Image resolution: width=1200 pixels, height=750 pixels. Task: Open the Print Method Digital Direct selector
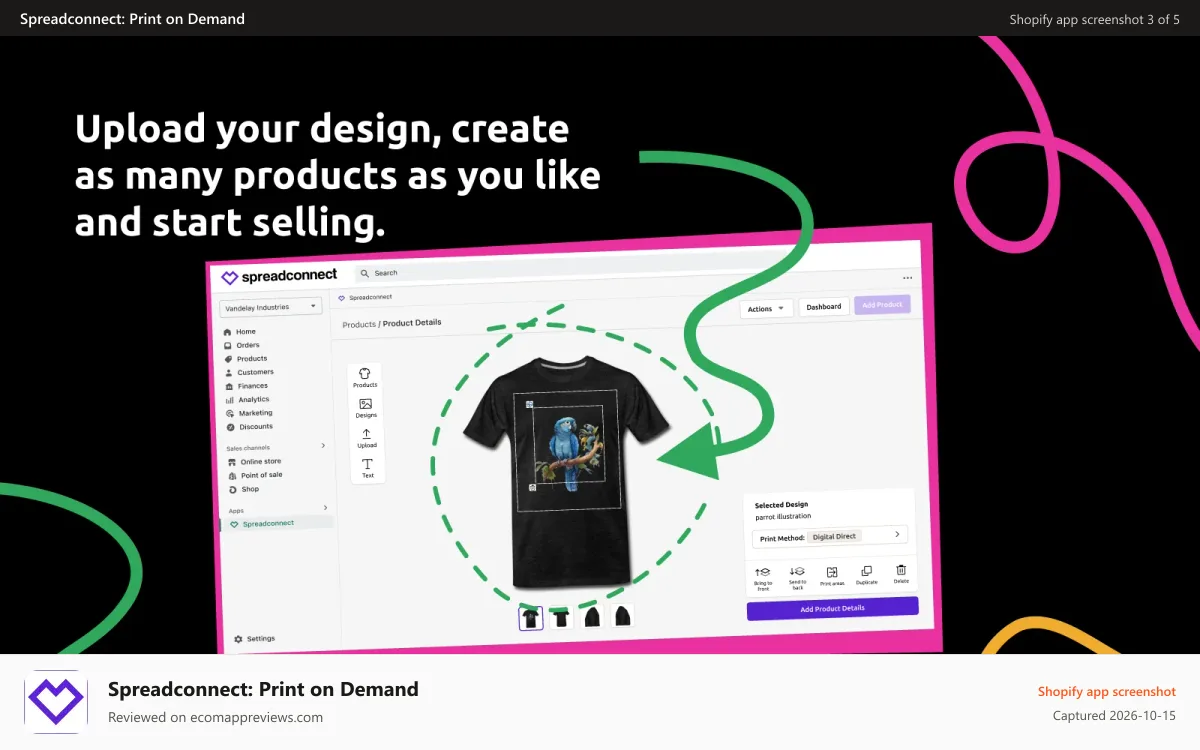pyautogui.click(x=830, y=535)
